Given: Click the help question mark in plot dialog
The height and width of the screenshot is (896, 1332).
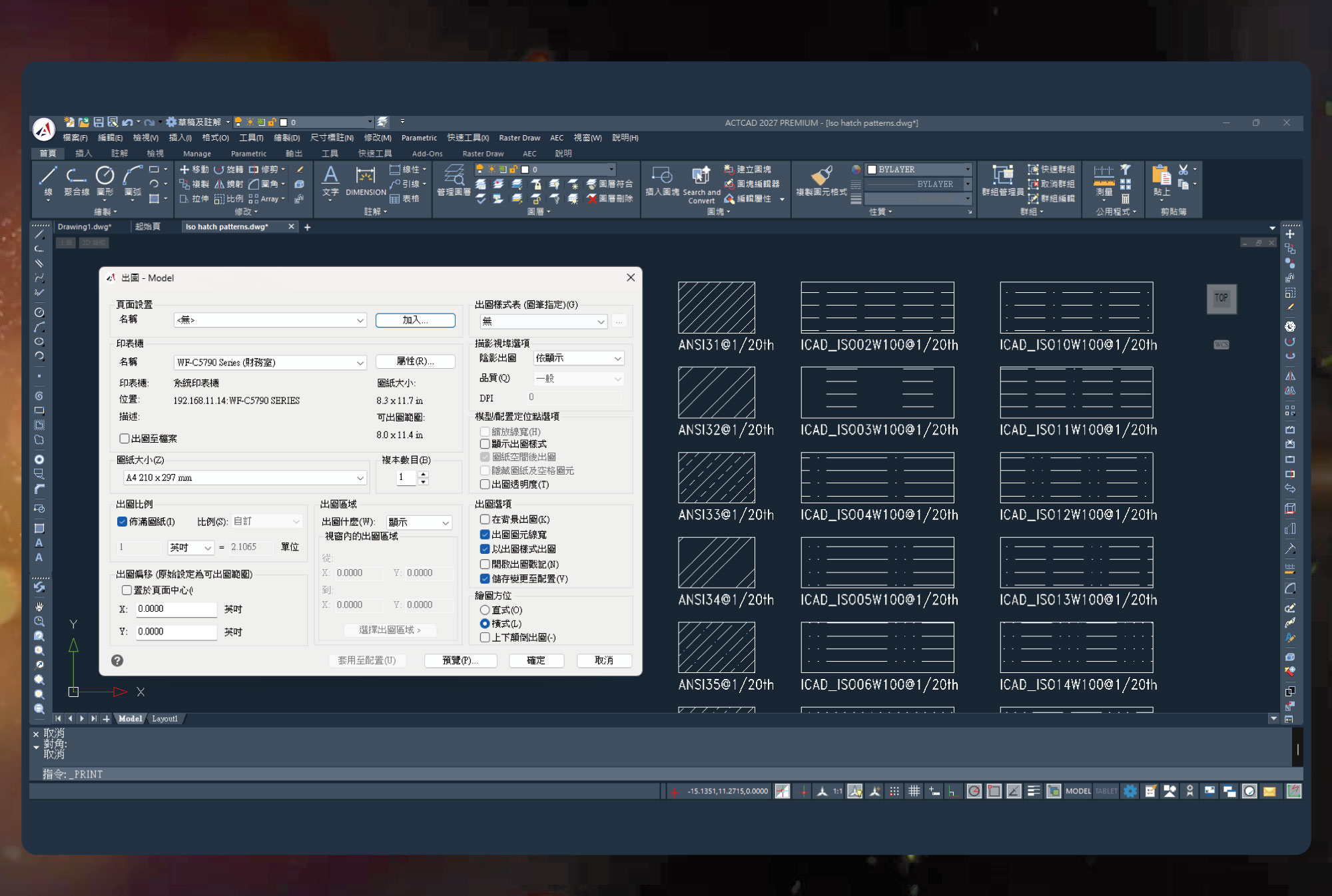Looking at the screenshot, I should [x=117, y=660].
